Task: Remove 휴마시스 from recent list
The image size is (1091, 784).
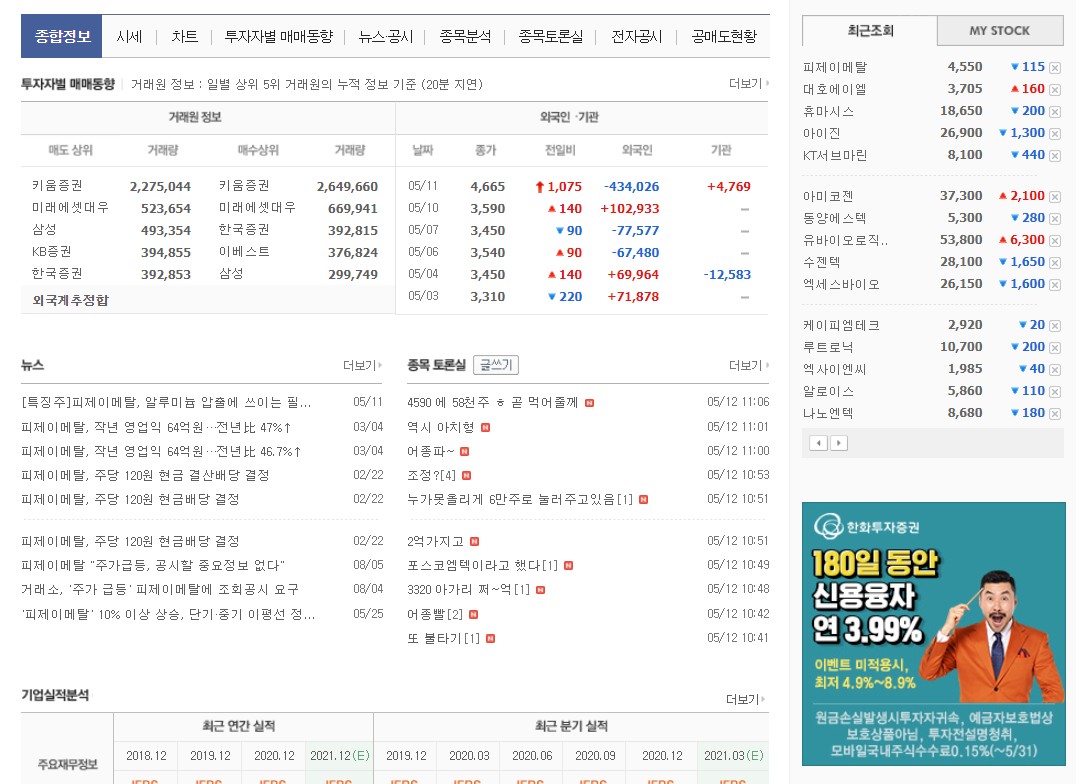Action: pyautogui.click(x=1055, y=111)
